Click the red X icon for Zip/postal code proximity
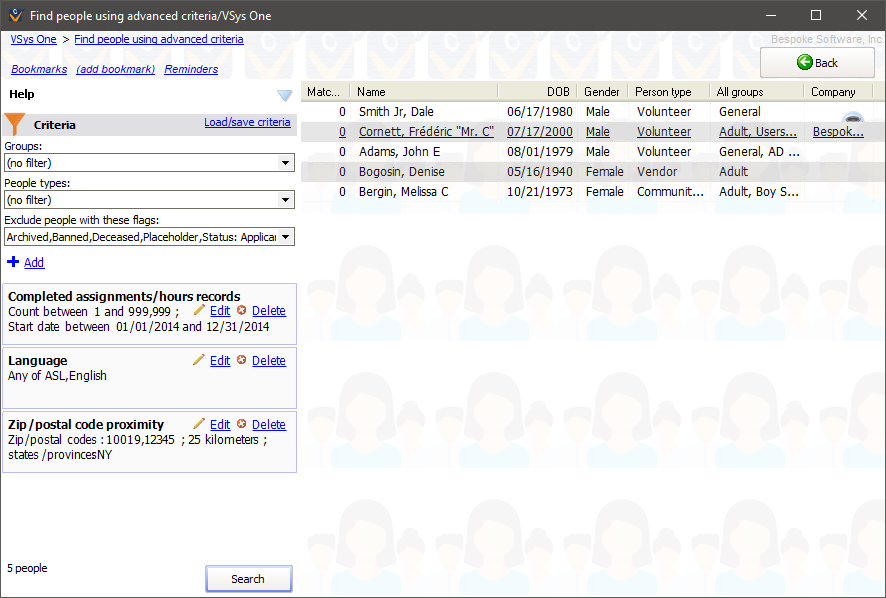This screenshot has width=886, height=598. [244, 424]
